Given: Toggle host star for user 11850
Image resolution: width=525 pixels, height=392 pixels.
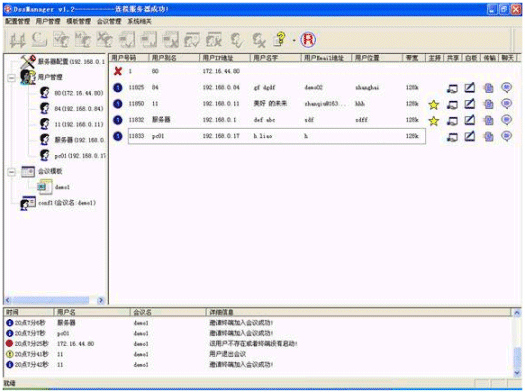Looking at the screenshot, I should (434, 104).
